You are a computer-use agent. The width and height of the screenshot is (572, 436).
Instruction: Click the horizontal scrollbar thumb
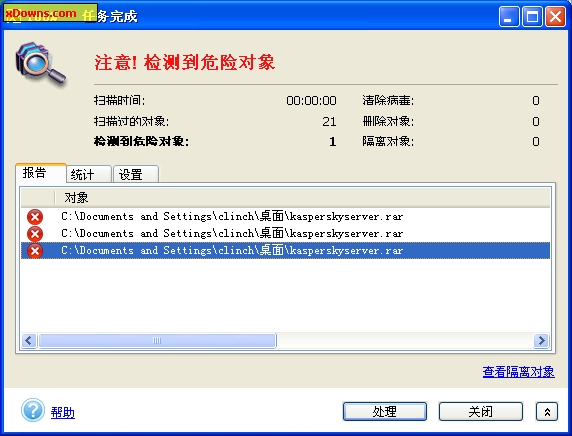click(157, 340)
